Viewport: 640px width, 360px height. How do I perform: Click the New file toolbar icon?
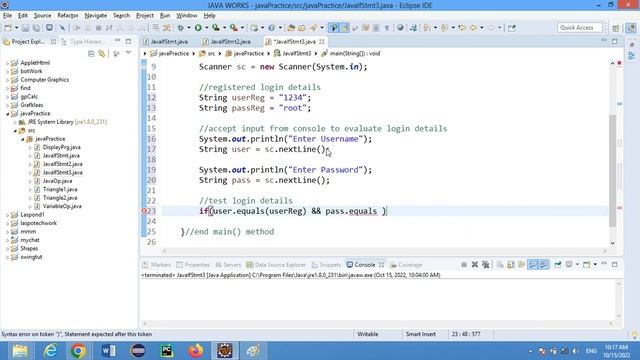[x=8, y=28]
